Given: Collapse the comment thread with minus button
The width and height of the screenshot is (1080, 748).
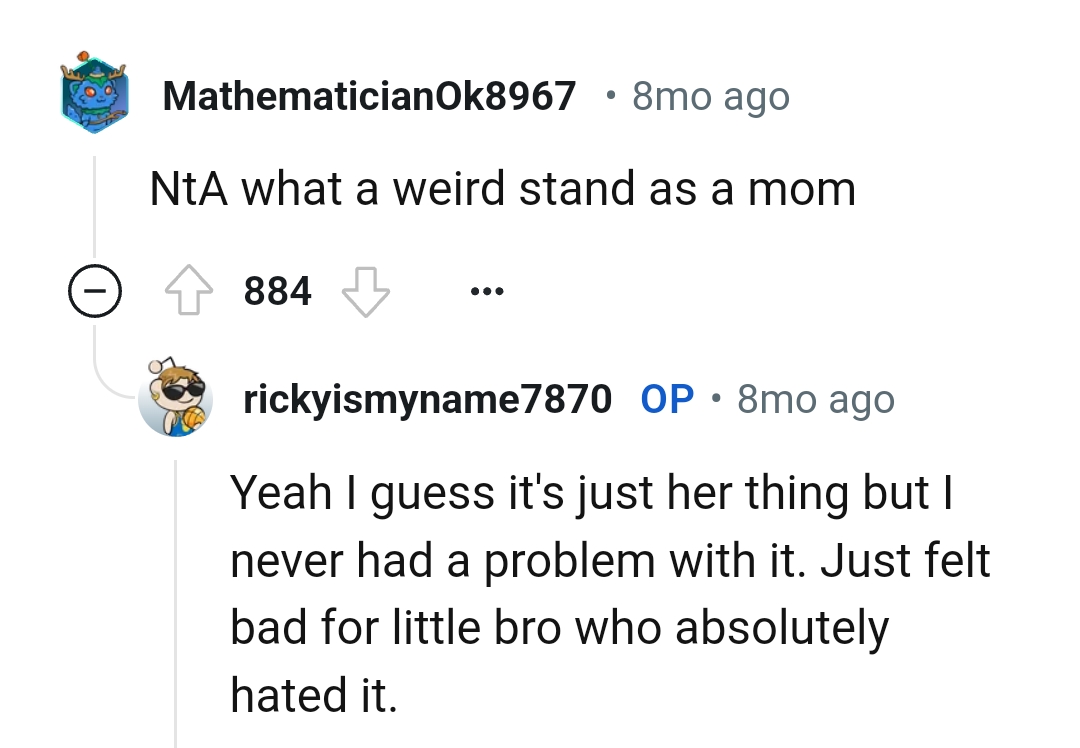Looking at the screenshot, I should pos(95,291).
